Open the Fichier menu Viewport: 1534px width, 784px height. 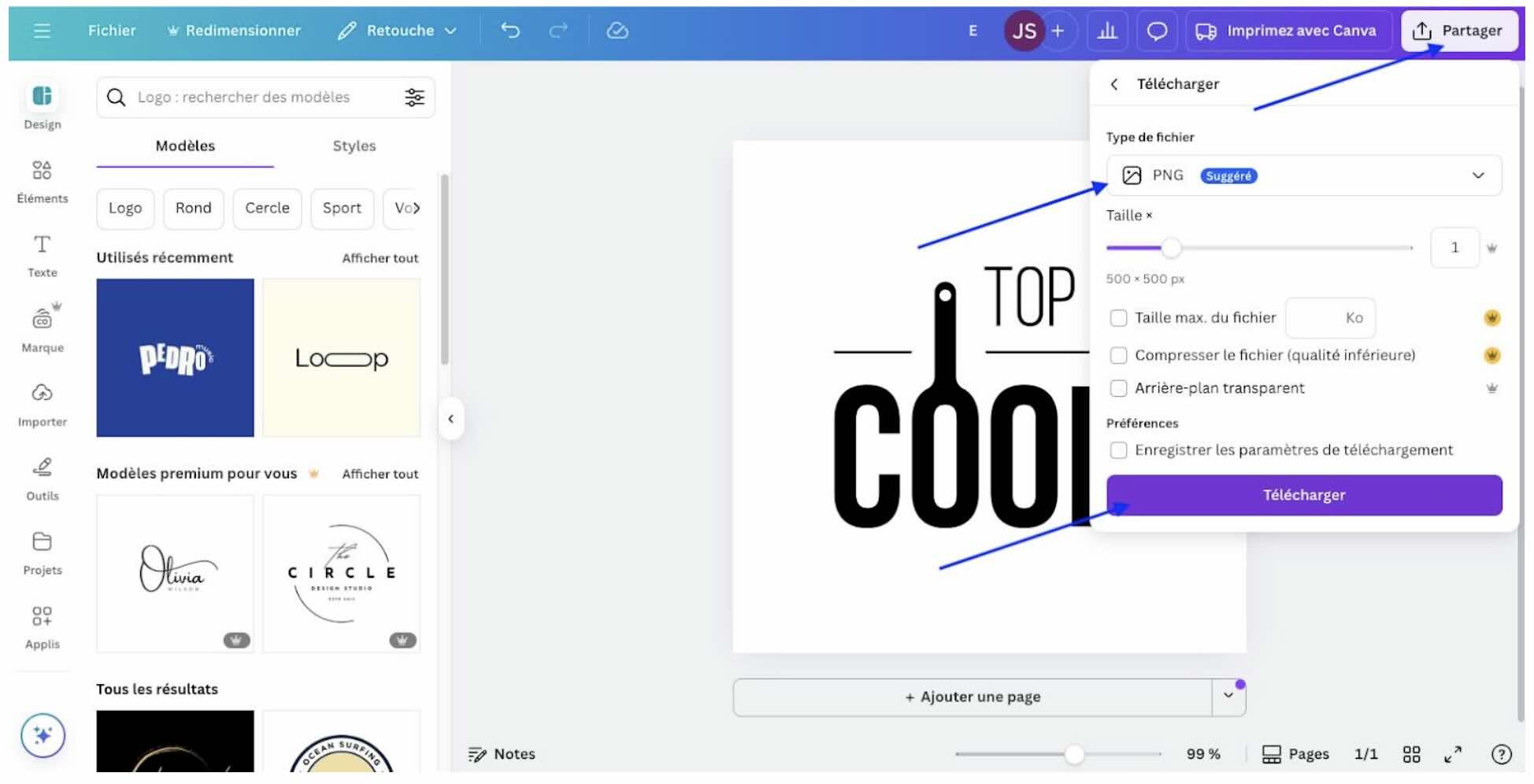[112, 31]
